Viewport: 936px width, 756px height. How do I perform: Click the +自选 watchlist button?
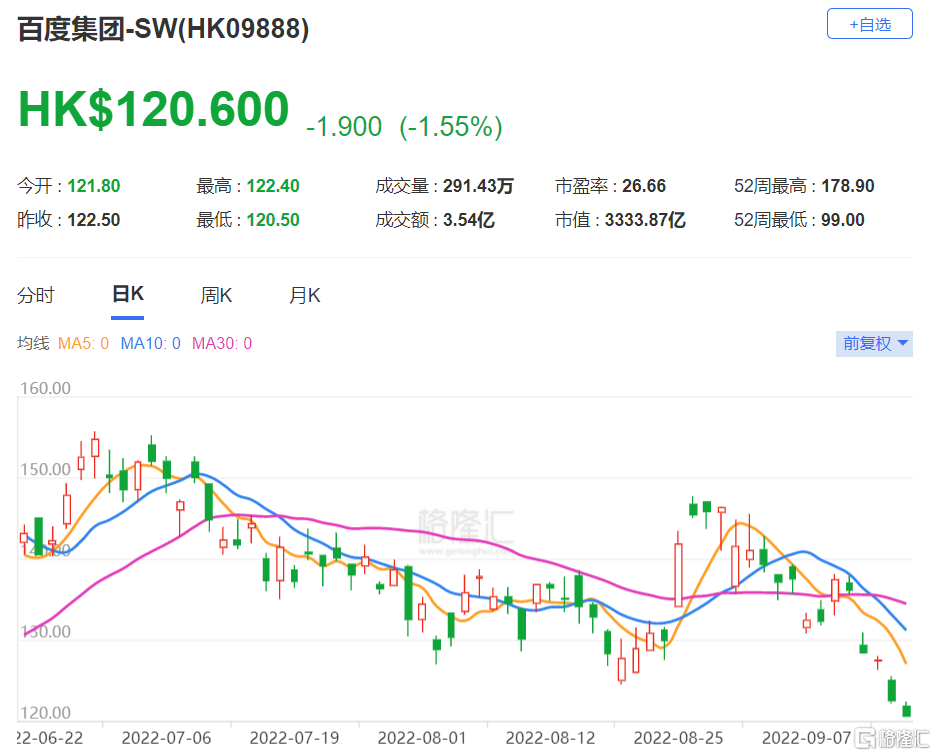[869, 23]
